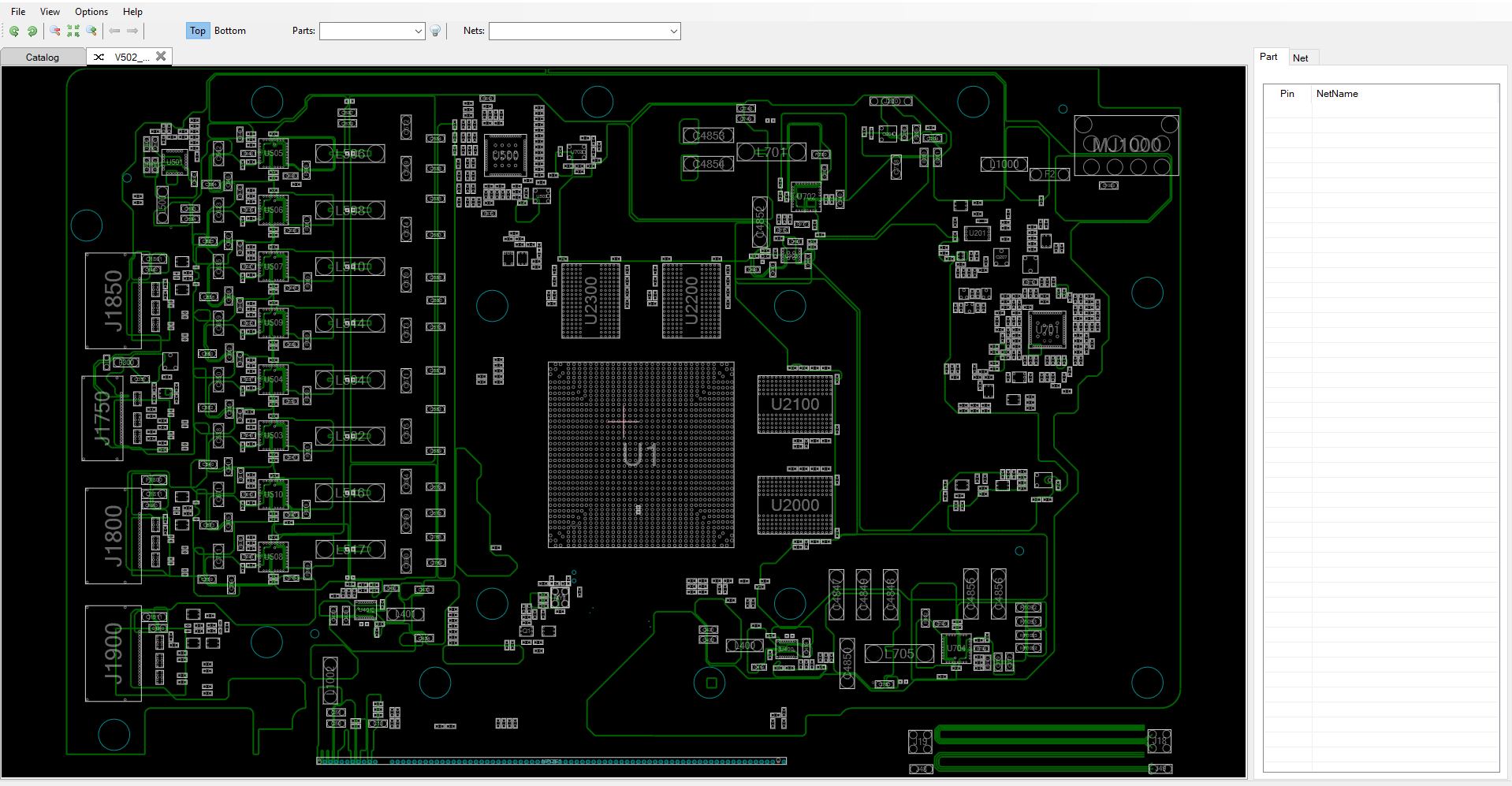Select the U2000 memory chip
Image resolution: width=1512 pixels, height=786 pixels.
(795, 505)
